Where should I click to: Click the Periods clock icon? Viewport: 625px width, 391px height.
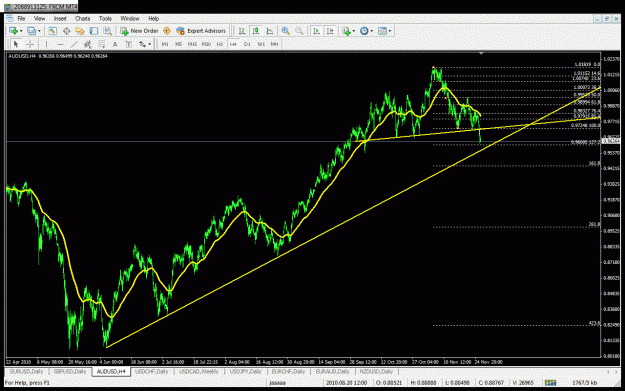(364, 31)
